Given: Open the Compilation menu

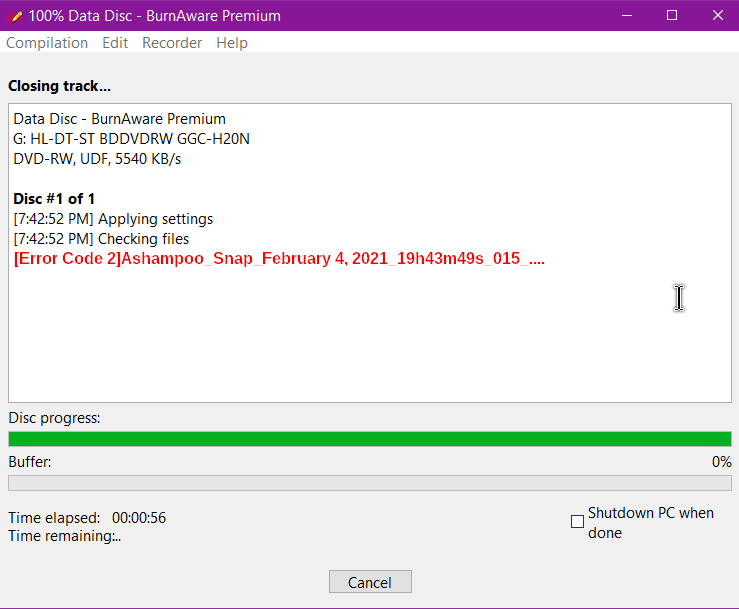Looking at the screenshot, I should (x=47, y=43).
